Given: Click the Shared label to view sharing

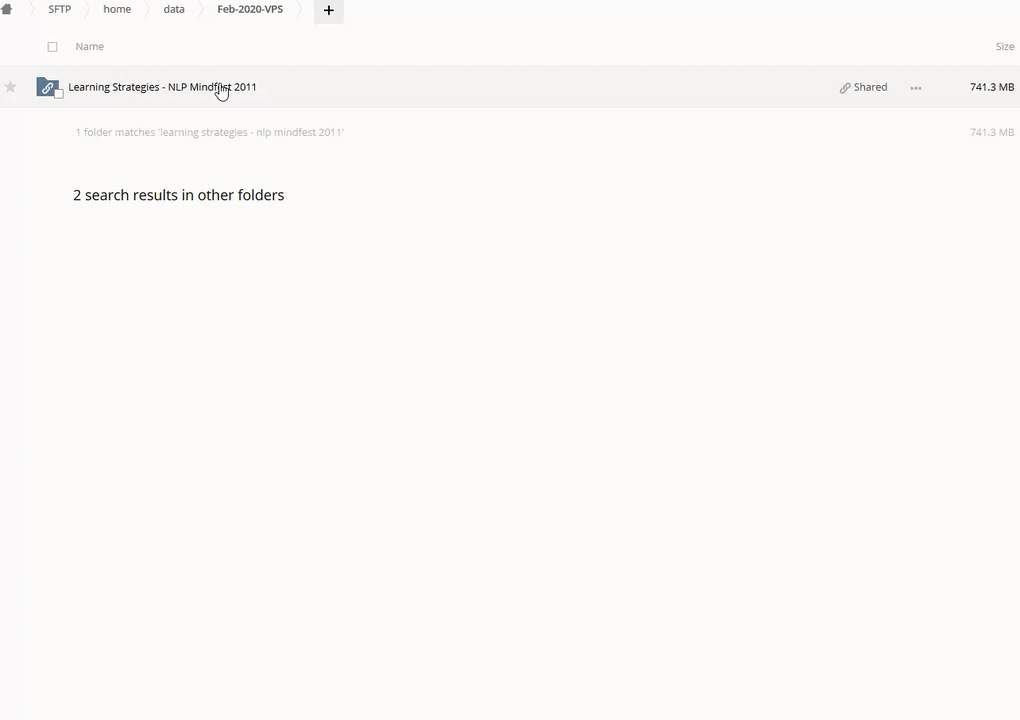Looking at the screenshot, I should [x=870, y=87].
